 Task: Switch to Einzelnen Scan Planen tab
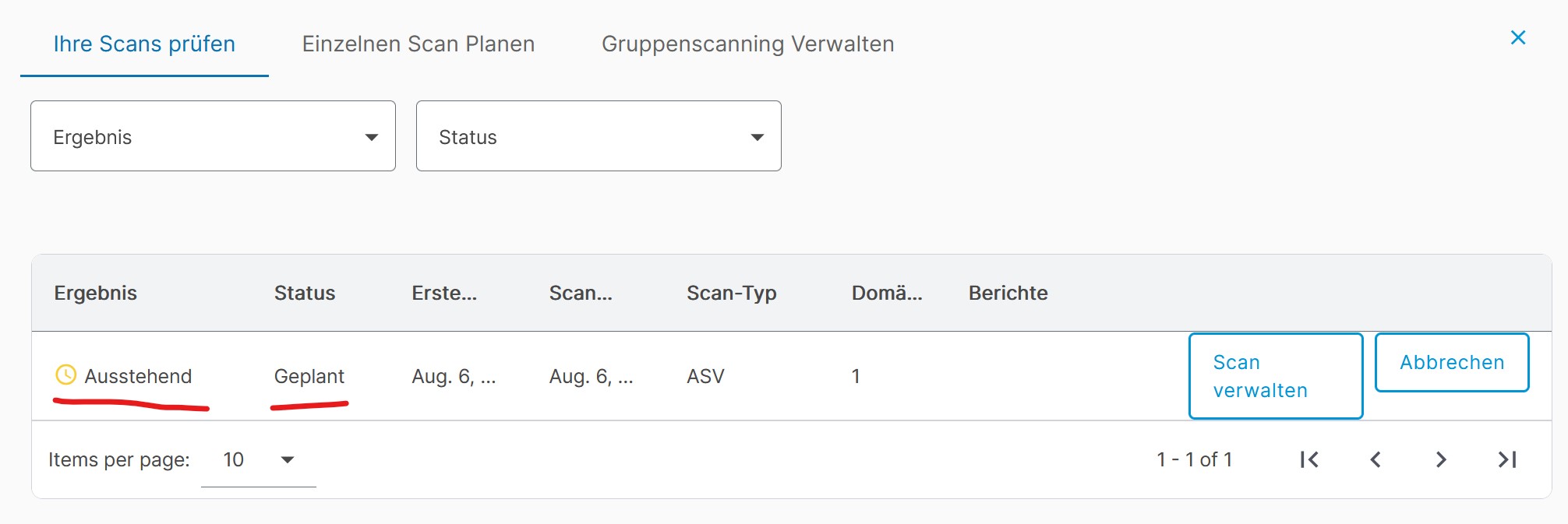coord(418,44)
